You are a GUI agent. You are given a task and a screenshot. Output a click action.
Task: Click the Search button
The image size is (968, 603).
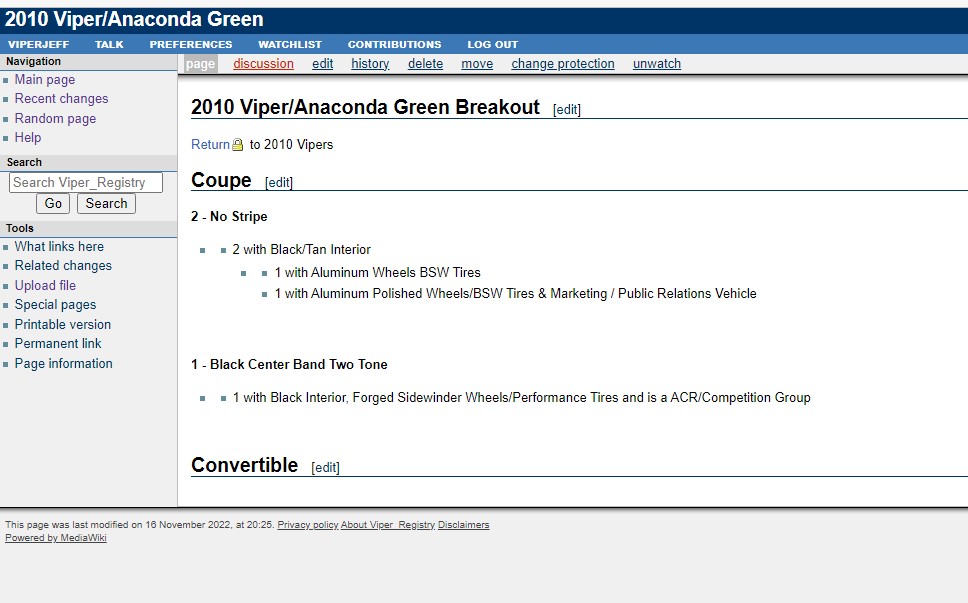point(106,204)
